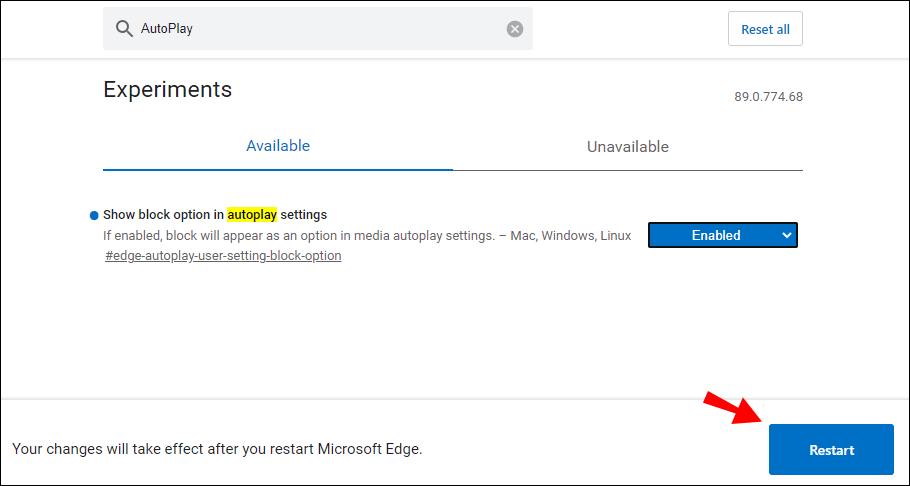Switch to the Available tab

278,146
